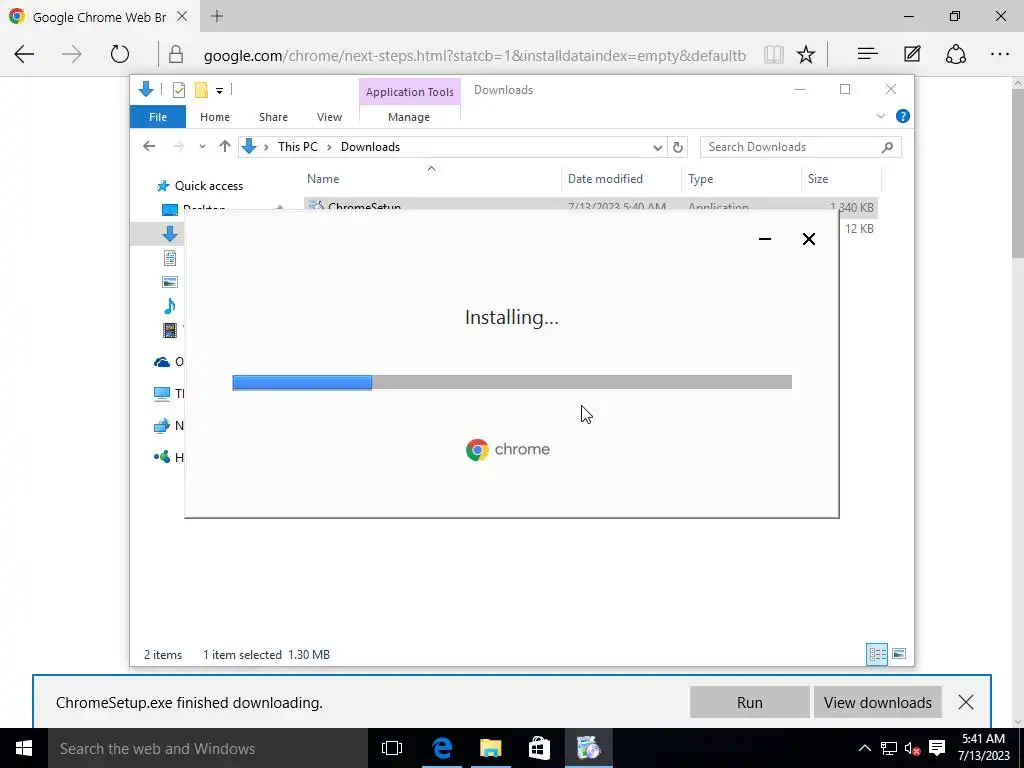Select Music note icon in navigation pane

[x=170, y=306]
